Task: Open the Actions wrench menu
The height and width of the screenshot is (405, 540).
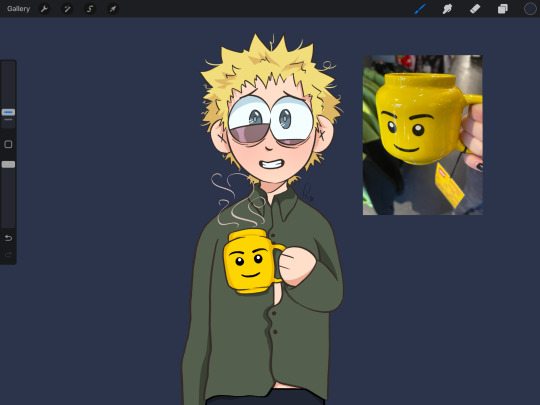Action: [44, 9]
